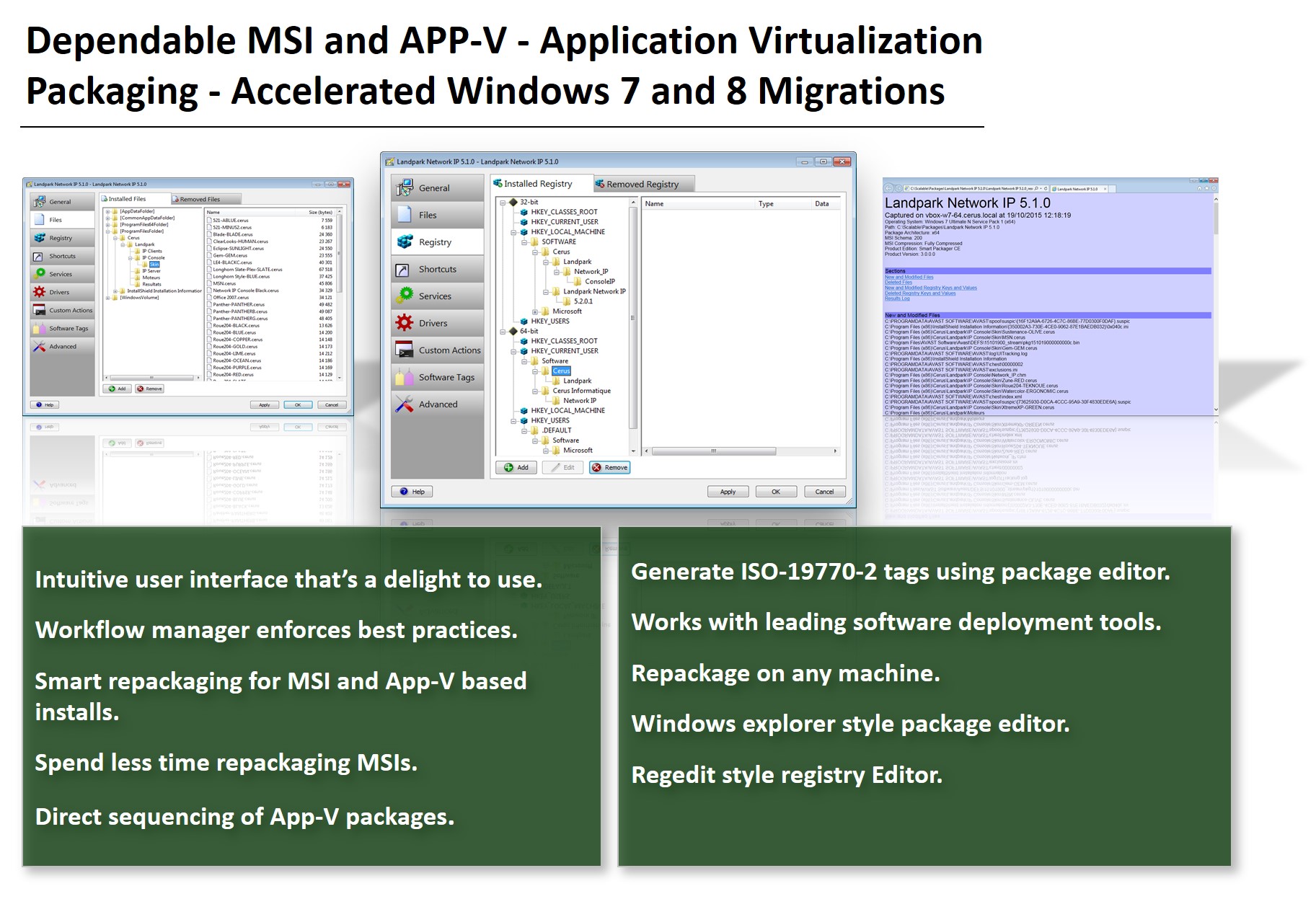
Task: Open Files section in center Registry window
Action: click(x=437, y=215)
